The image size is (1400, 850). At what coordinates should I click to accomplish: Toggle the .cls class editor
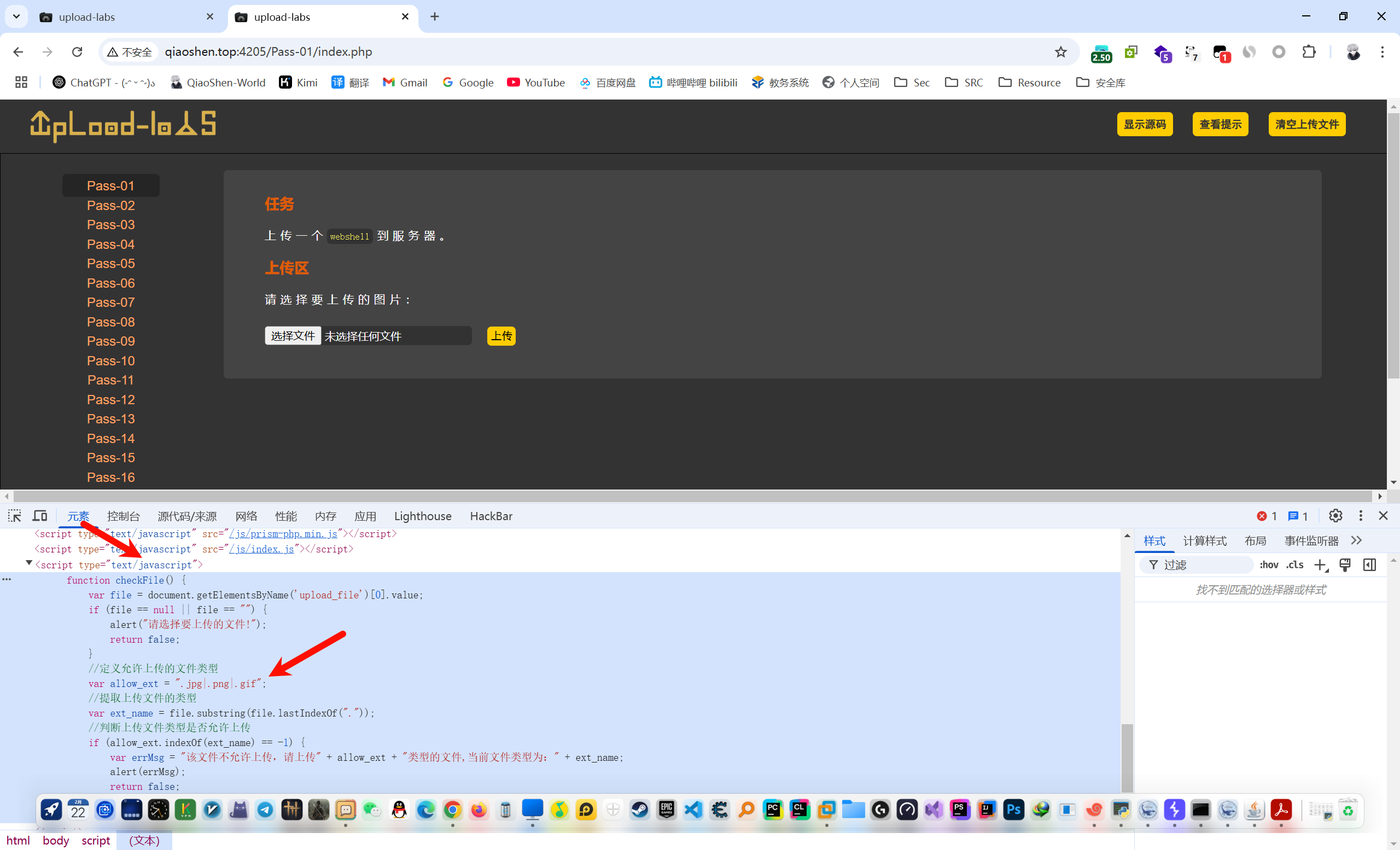click(x=1294, y=565)
